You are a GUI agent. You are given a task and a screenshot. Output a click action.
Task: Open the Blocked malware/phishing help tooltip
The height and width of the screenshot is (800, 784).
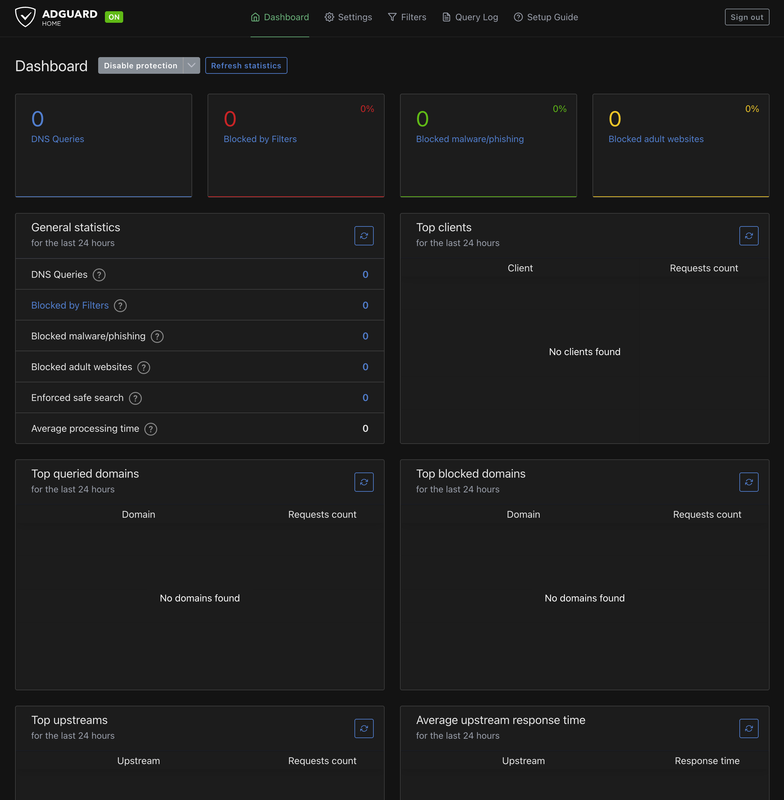click(x=157, y=336)
